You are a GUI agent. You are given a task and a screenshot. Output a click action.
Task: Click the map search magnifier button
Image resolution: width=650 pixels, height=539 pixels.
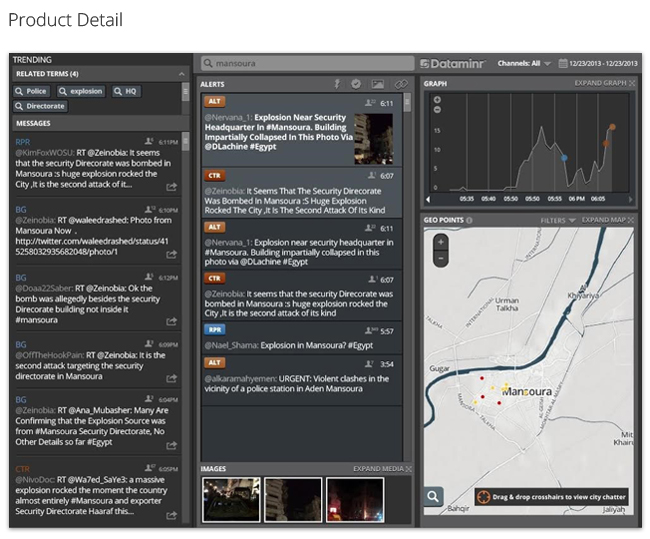433,497
